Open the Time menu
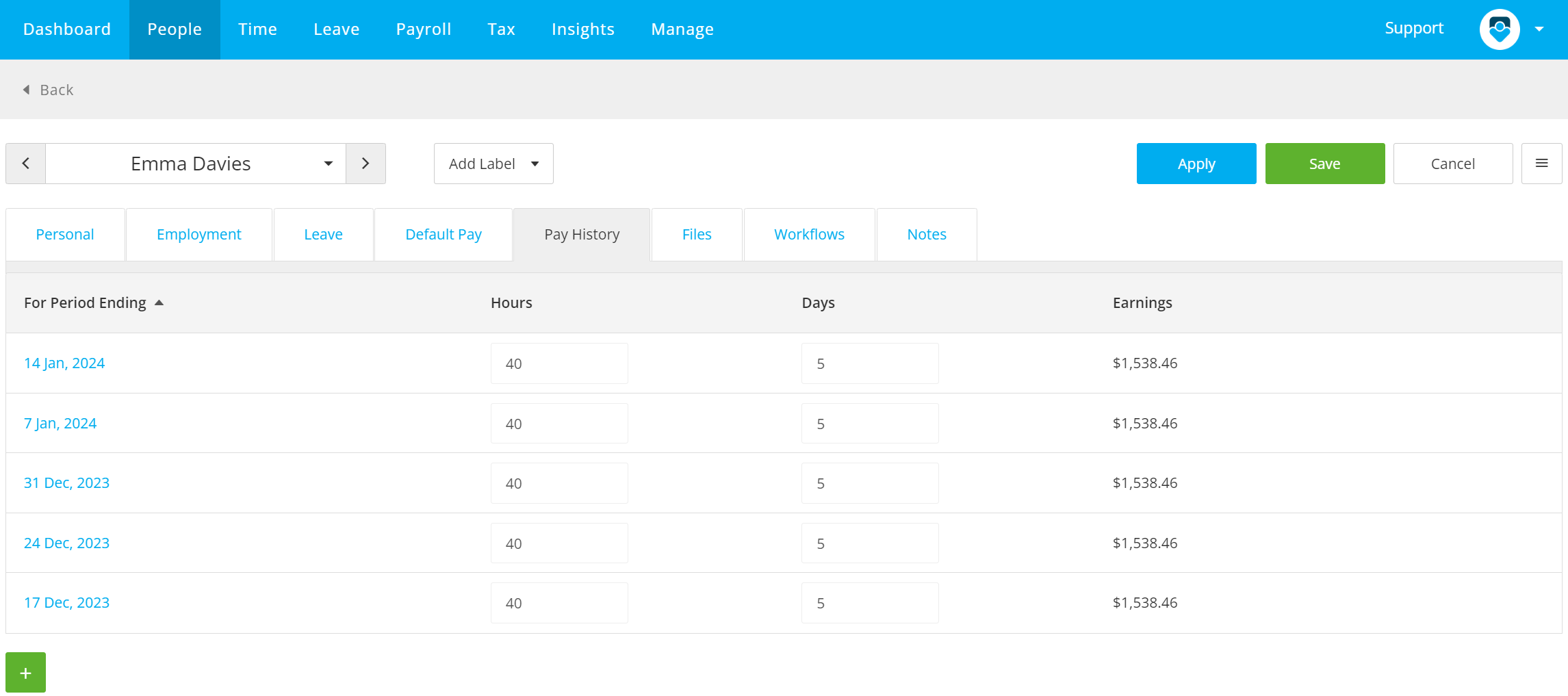Viewport: 1568px width, 696px height. [x=257, y=29]
